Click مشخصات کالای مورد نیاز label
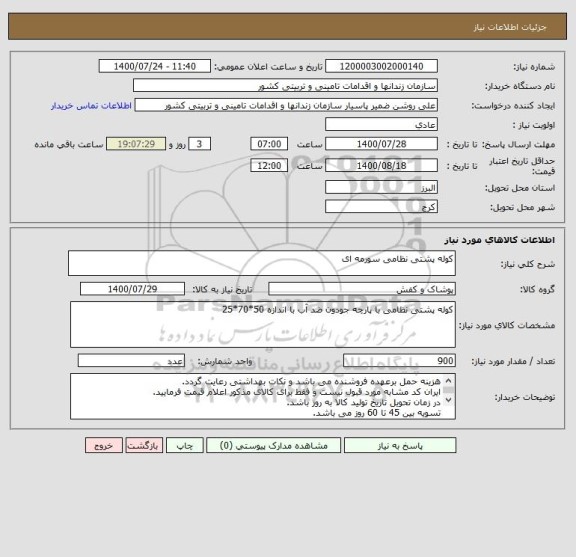The width and height of the screenshot is (576, 557). coord(507,325)
